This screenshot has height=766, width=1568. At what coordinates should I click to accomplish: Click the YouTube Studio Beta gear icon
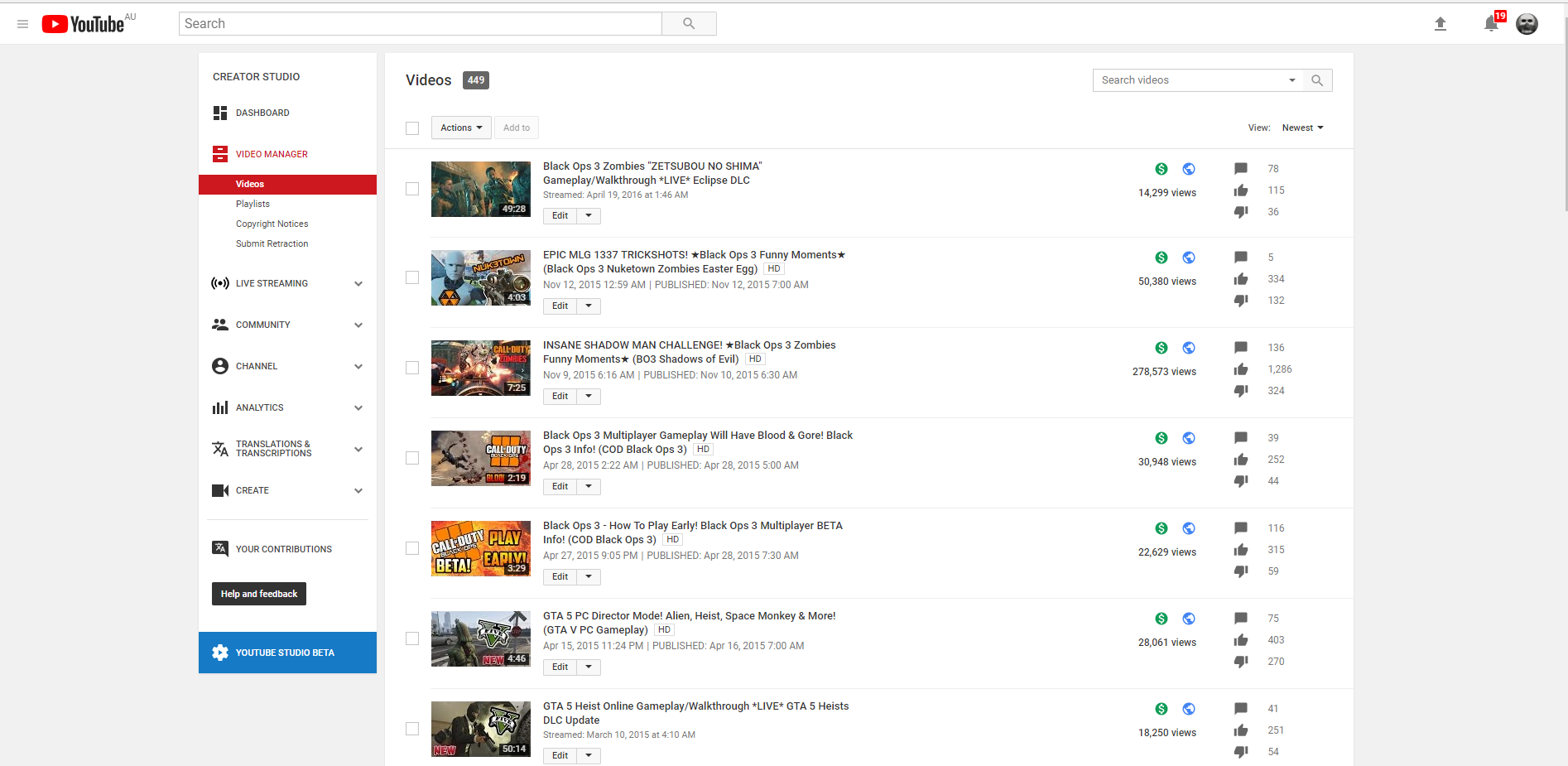pos(220,653)
